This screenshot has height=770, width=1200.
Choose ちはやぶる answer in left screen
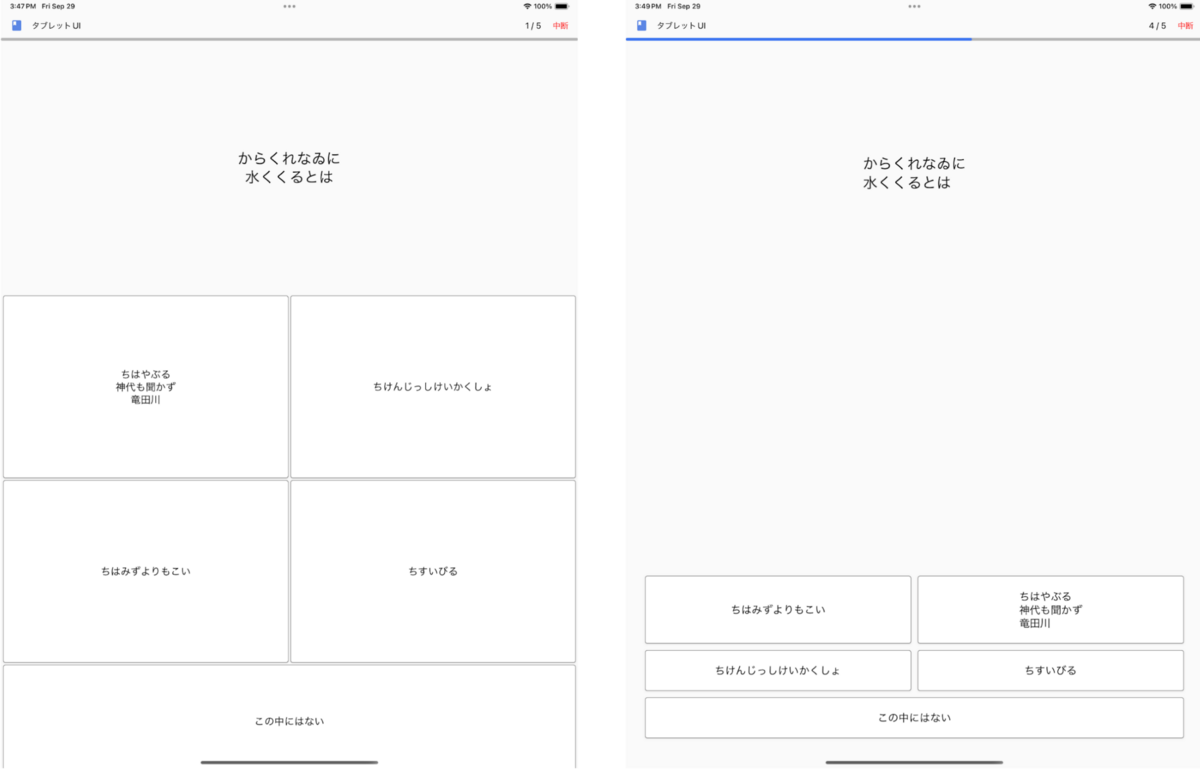click(146, 387)
